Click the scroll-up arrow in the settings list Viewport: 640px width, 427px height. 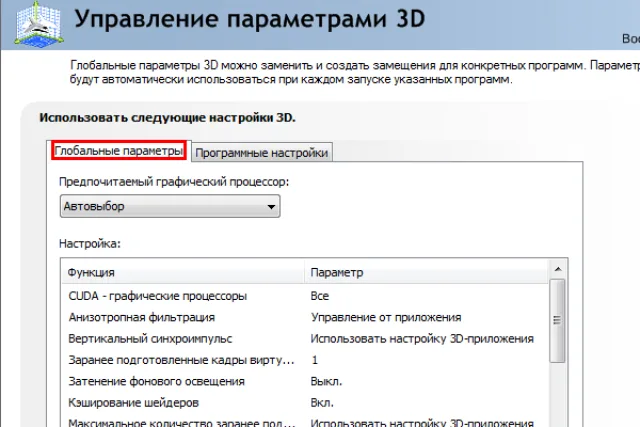point(558,269)
